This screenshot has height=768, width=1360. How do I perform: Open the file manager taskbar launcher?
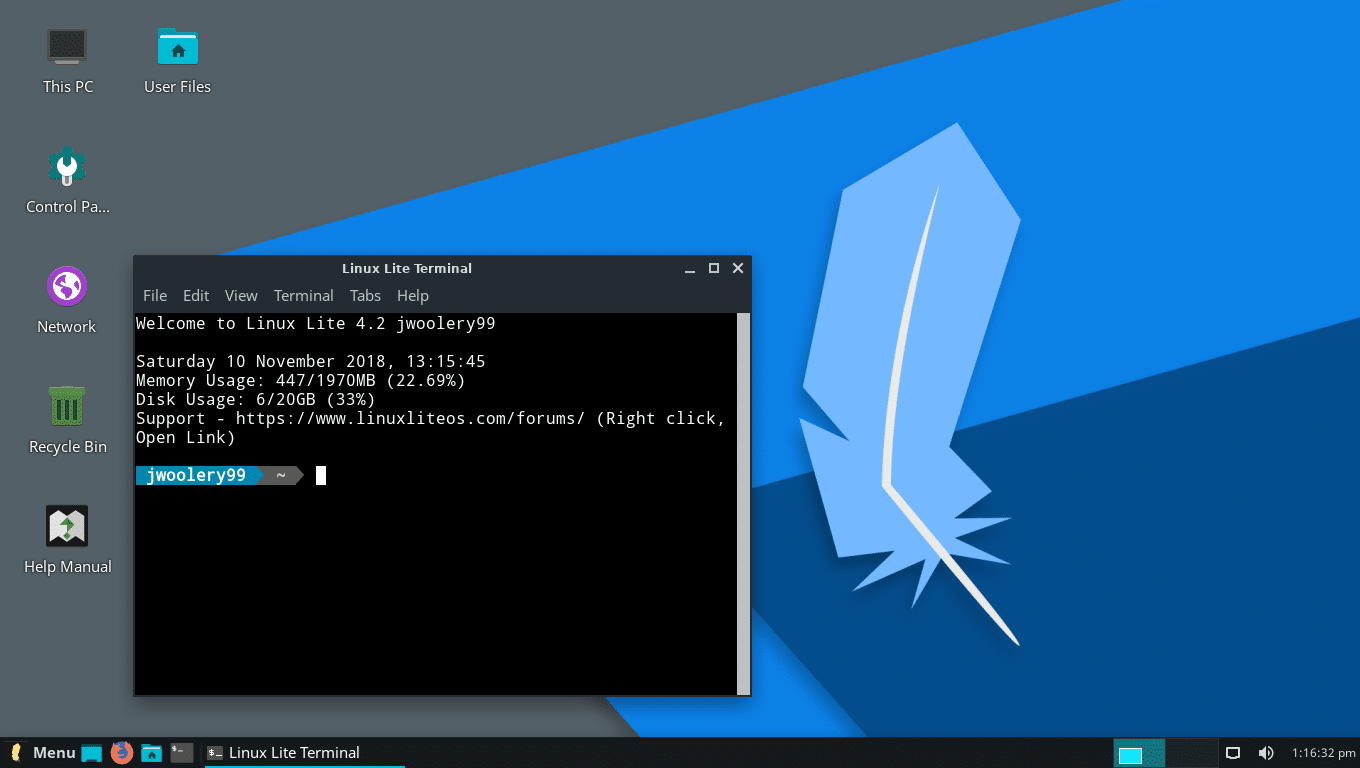click(152, 753)
